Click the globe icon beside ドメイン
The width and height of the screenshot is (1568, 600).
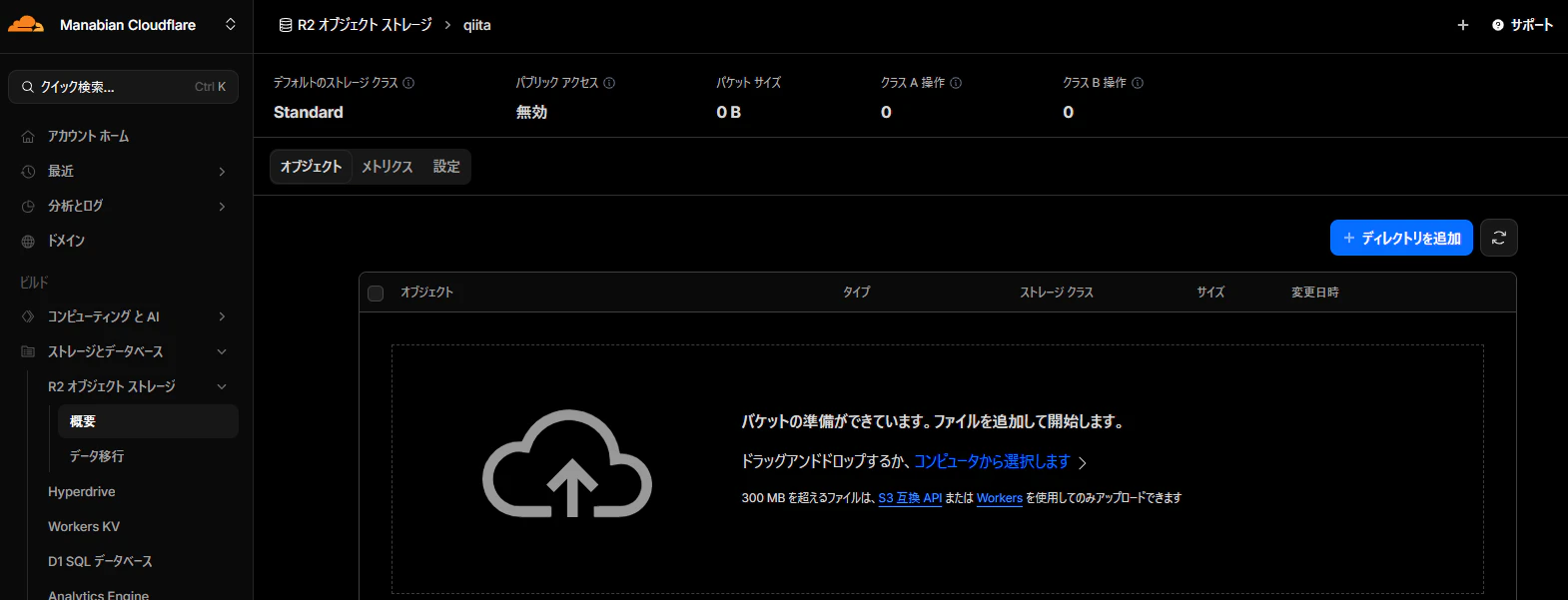click(x=28, y=242)
